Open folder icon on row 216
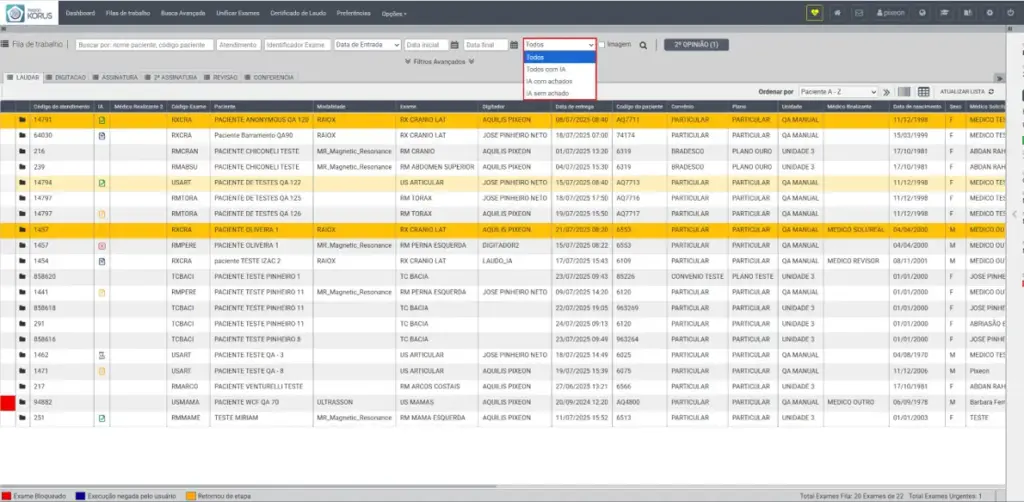 pyautogui.click(x=22, y=151)
